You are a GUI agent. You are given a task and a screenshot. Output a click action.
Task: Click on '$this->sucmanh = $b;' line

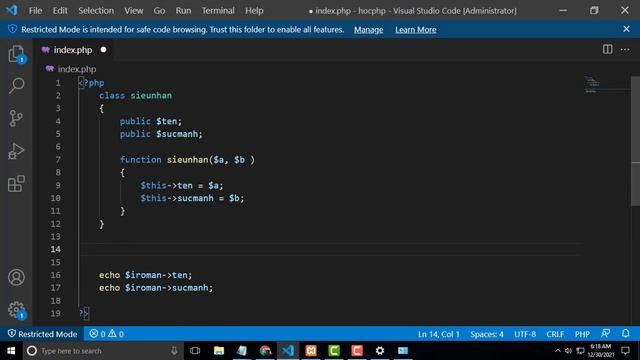(192, 198)
